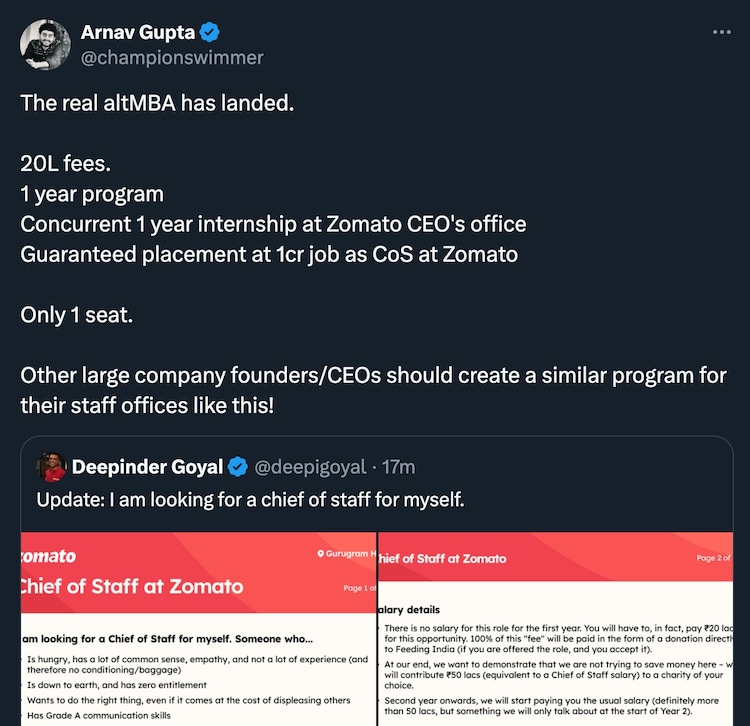Viewport: 750px width, 726px height.
Task: Click the Gurugram location pin icon
Action: 321,554
